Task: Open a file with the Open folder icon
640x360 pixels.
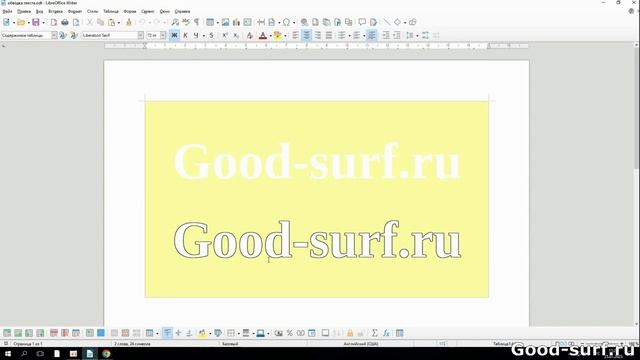Action: [21, 22]
